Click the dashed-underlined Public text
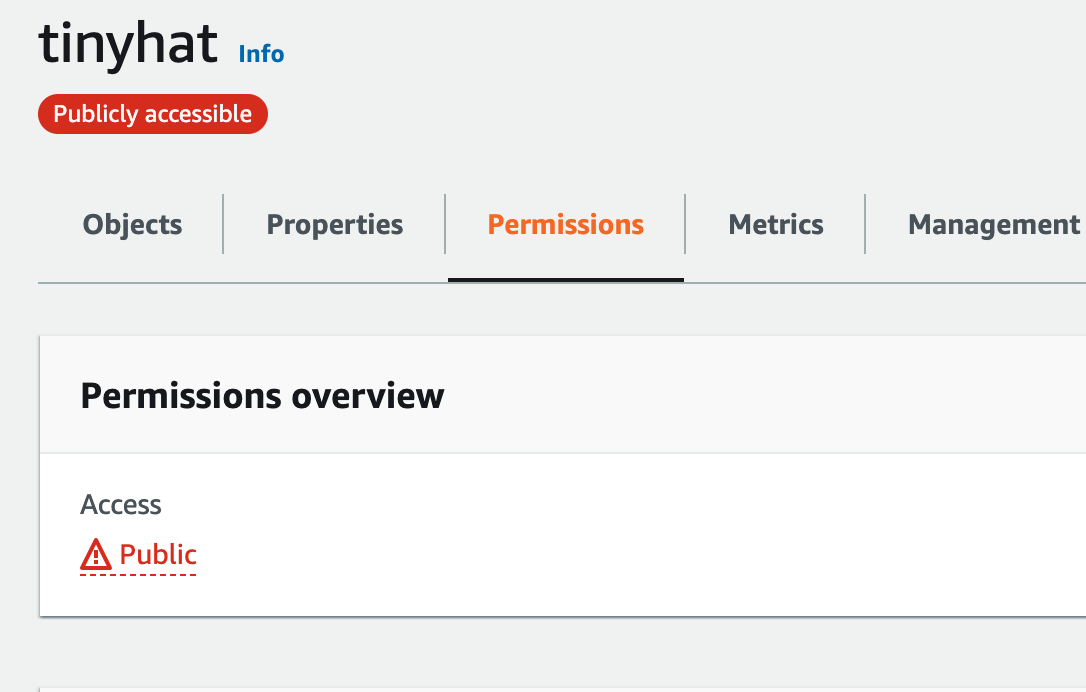 tap(158, 555)
